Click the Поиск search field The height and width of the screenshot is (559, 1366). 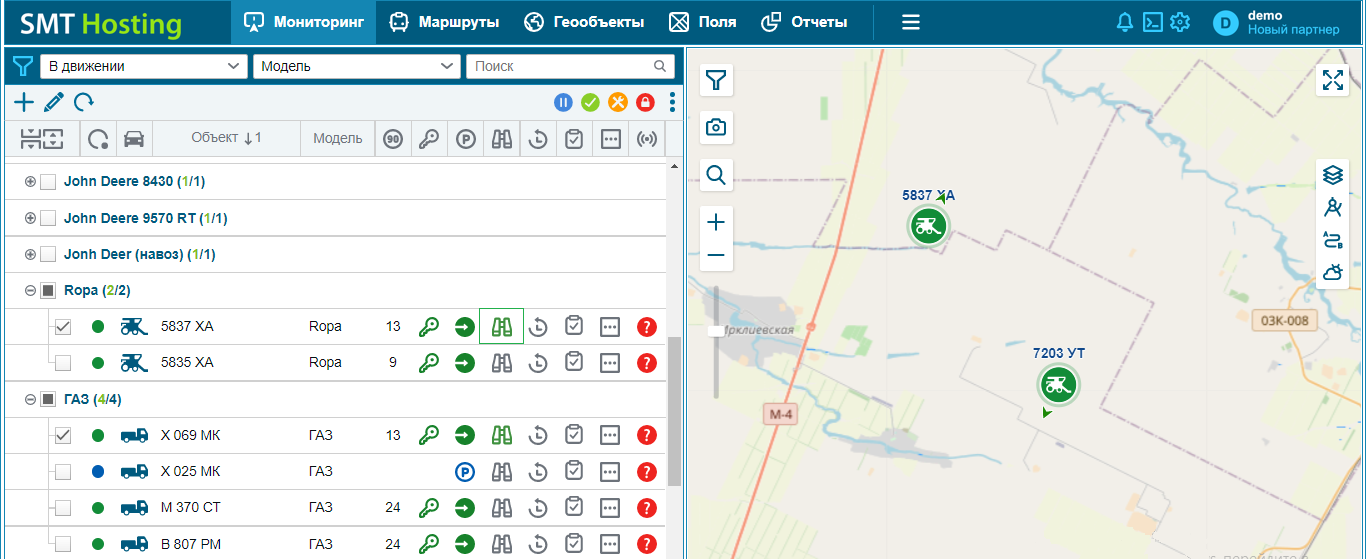coord(570,66)
